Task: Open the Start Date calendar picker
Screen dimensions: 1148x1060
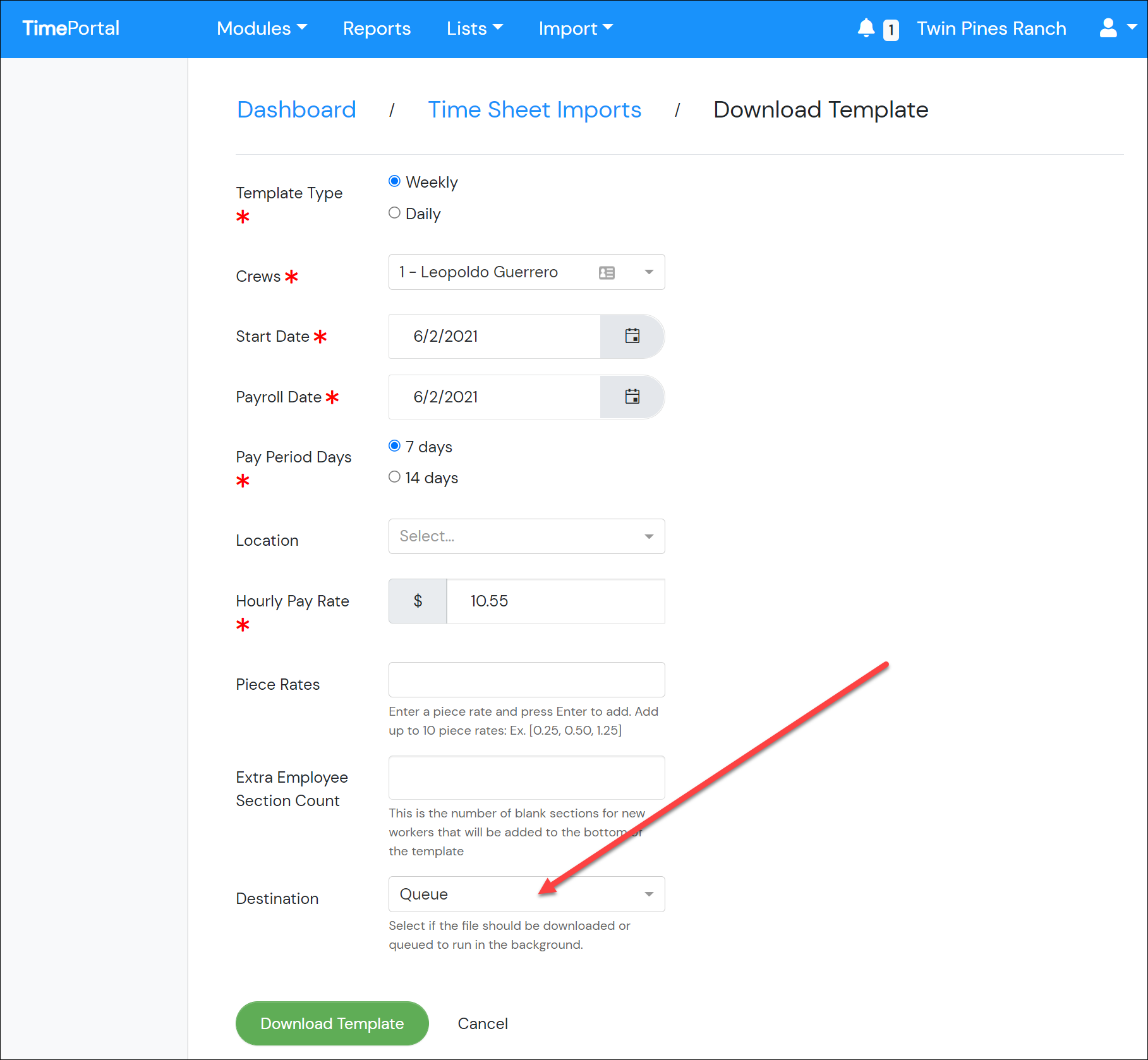Action: [x=632, y=336]
